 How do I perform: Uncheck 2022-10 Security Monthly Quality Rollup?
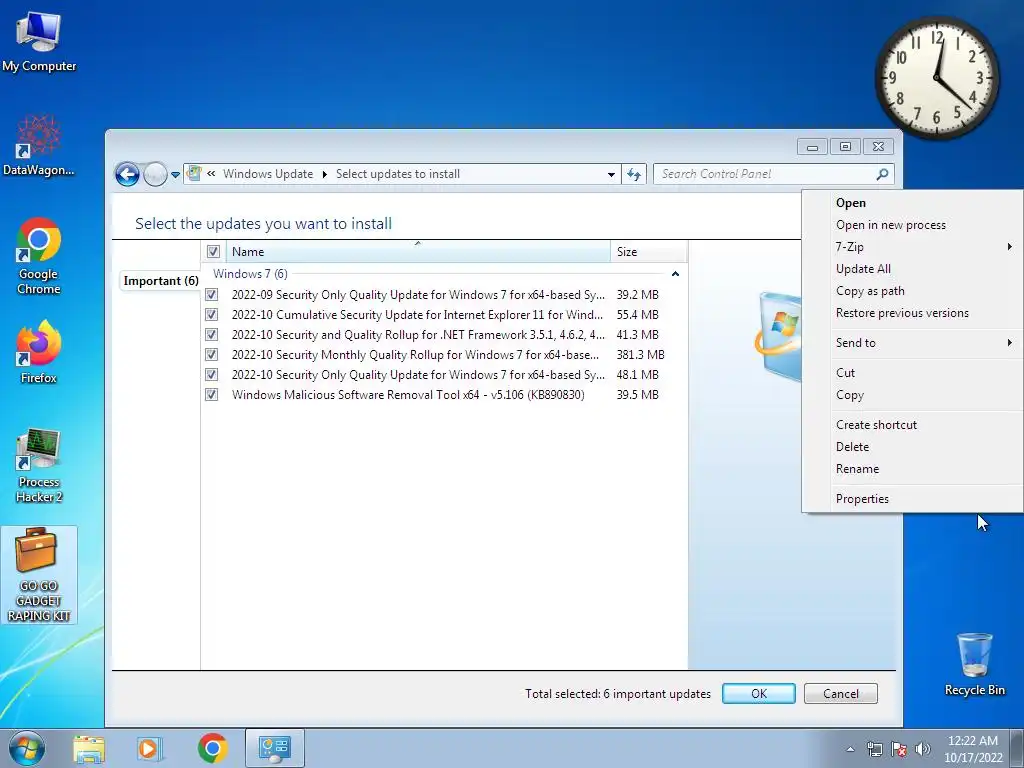[x=212, y=355]
